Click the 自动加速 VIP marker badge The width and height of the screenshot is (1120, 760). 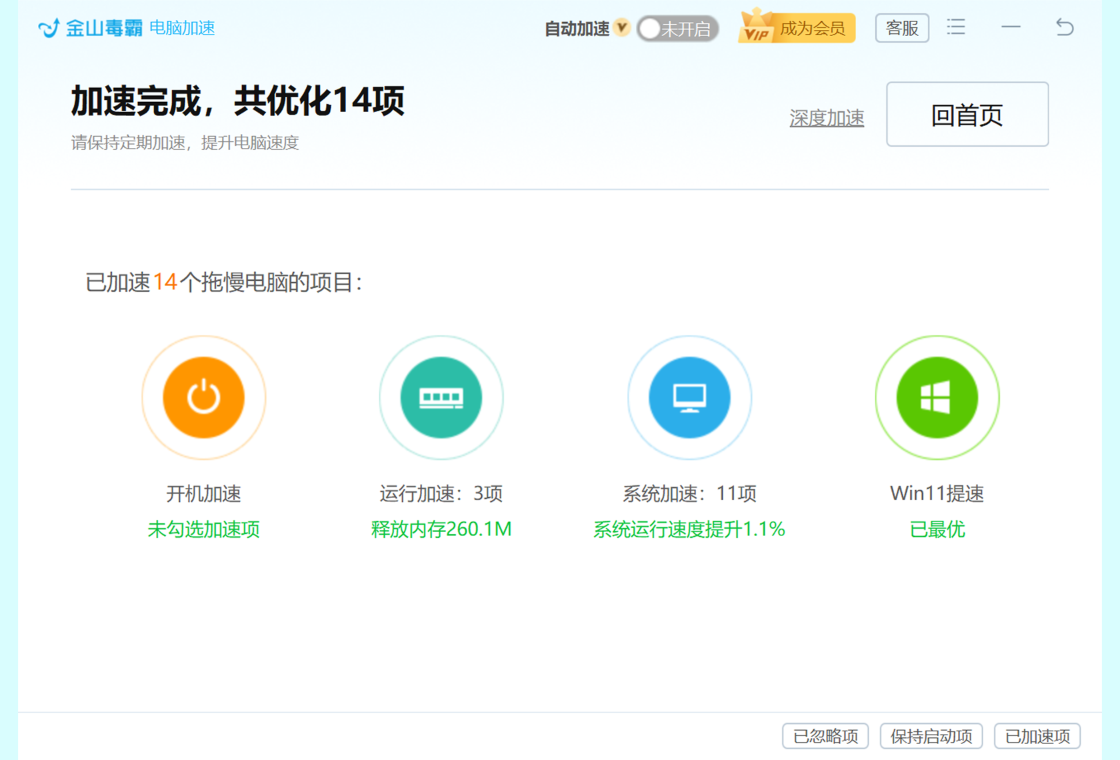pyautogui.click(x=622, y=28)
